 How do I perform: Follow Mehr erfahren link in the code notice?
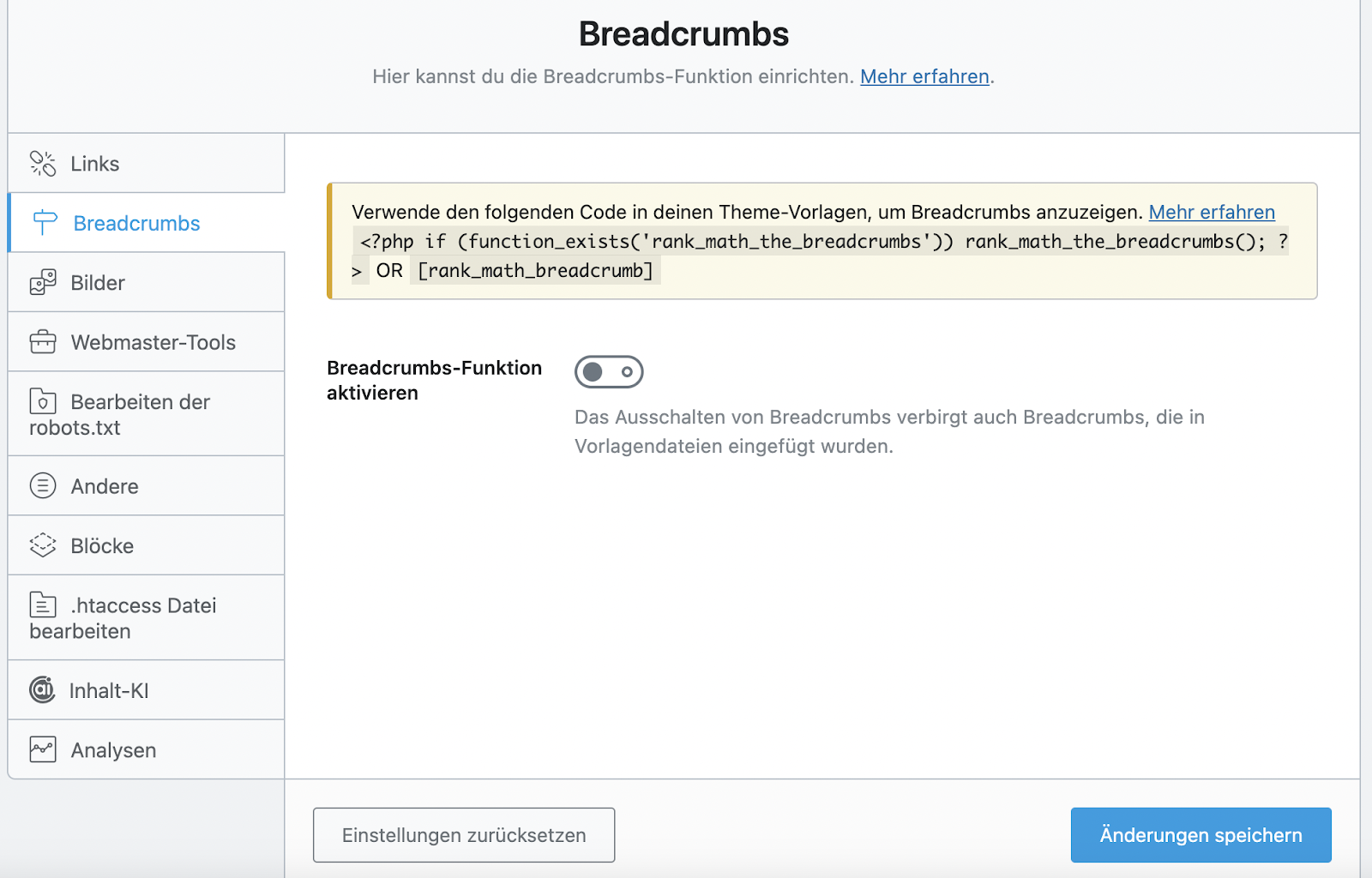coord(1212,212)
